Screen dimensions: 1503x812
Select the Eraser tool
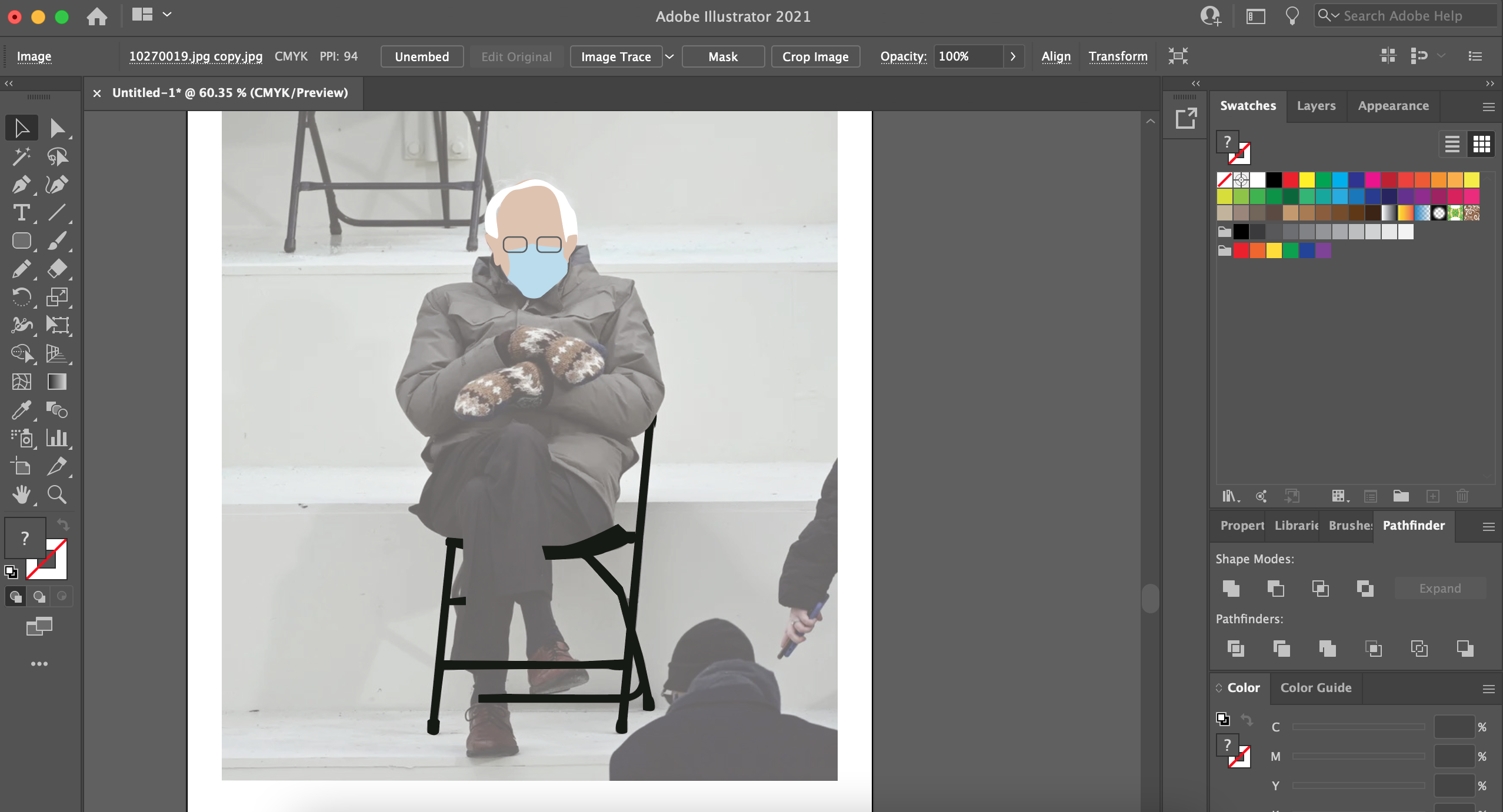[57, 269]
